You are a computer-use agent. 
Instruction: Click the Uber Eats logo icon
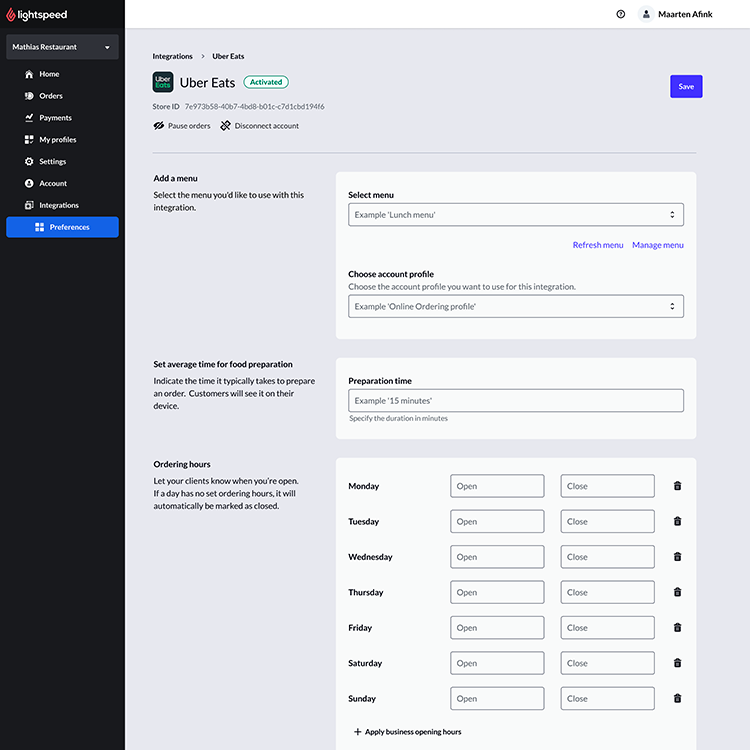coord(163,82)
